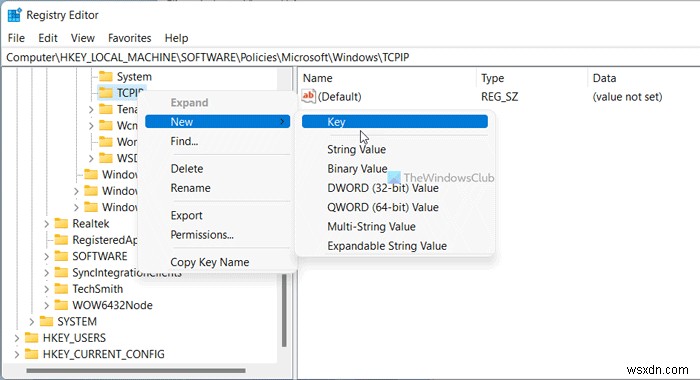The width and height of the screenshot is (700, 380).
Task: Click the HKEY_CURRENT_CONFIG folder icon
Action: [32, 354]
